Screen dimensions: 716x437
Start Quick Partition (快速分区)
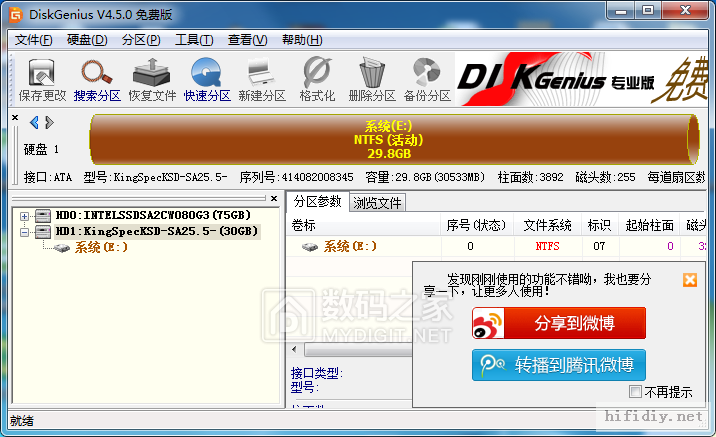[x=207, y=80]
